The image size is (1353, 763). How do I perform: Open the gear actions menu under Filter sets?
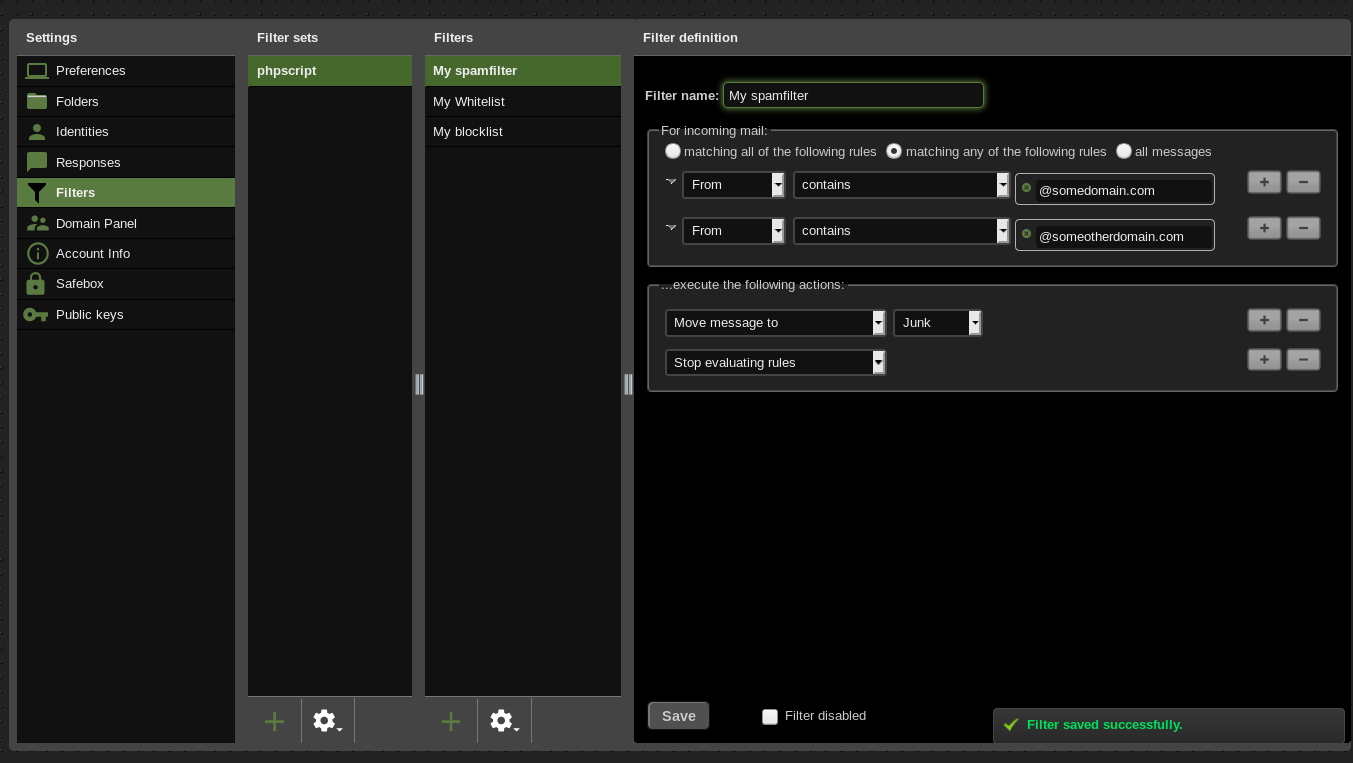pyautogui.click(x=327, y=721)
